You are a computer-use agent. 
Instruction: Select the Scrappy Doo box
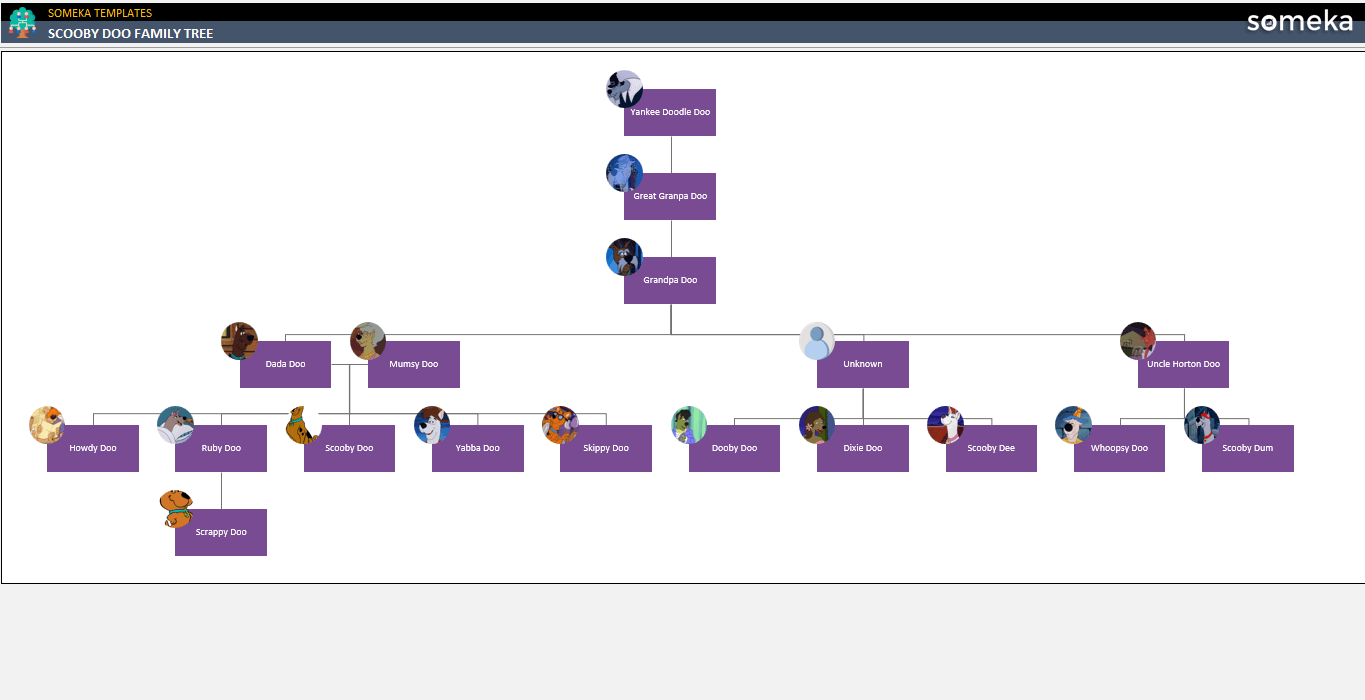tap(221, 532)
